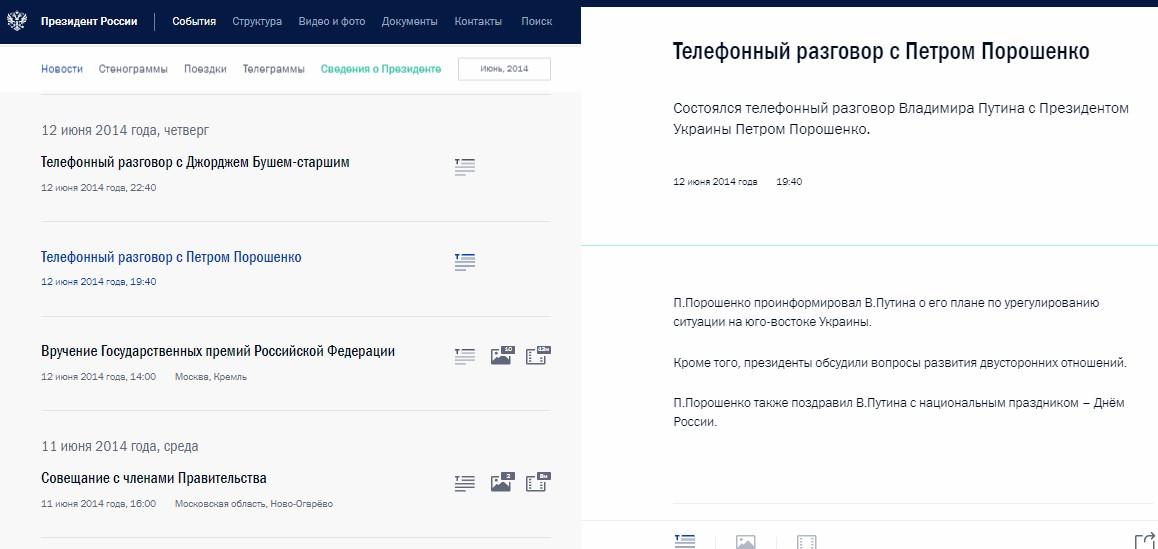The height and width of the screenshot is (549, 1158).
Task: Open video icon for the Government members meeting
Action: pos(538,483)
